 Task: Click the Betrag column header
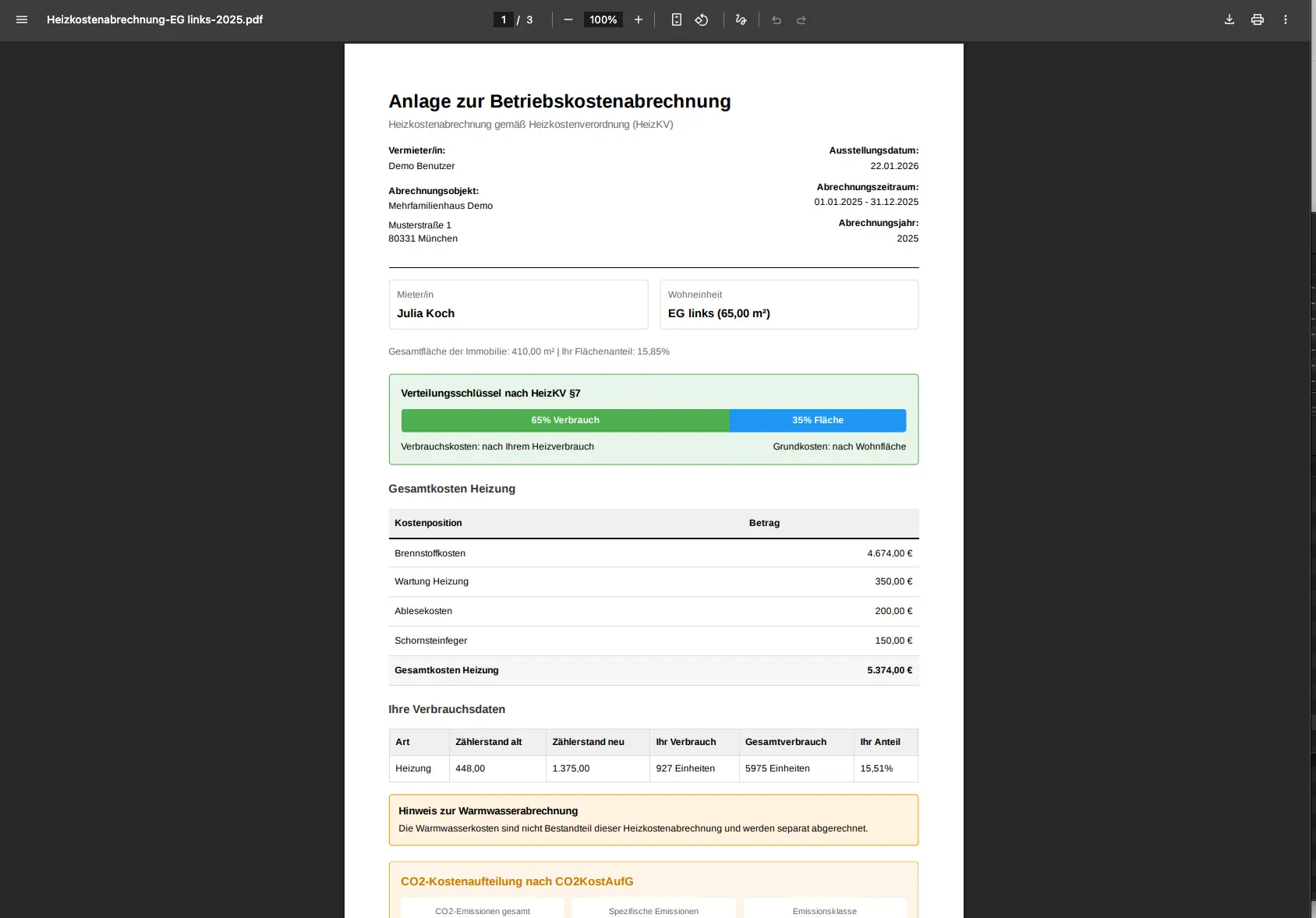(764, 523)
